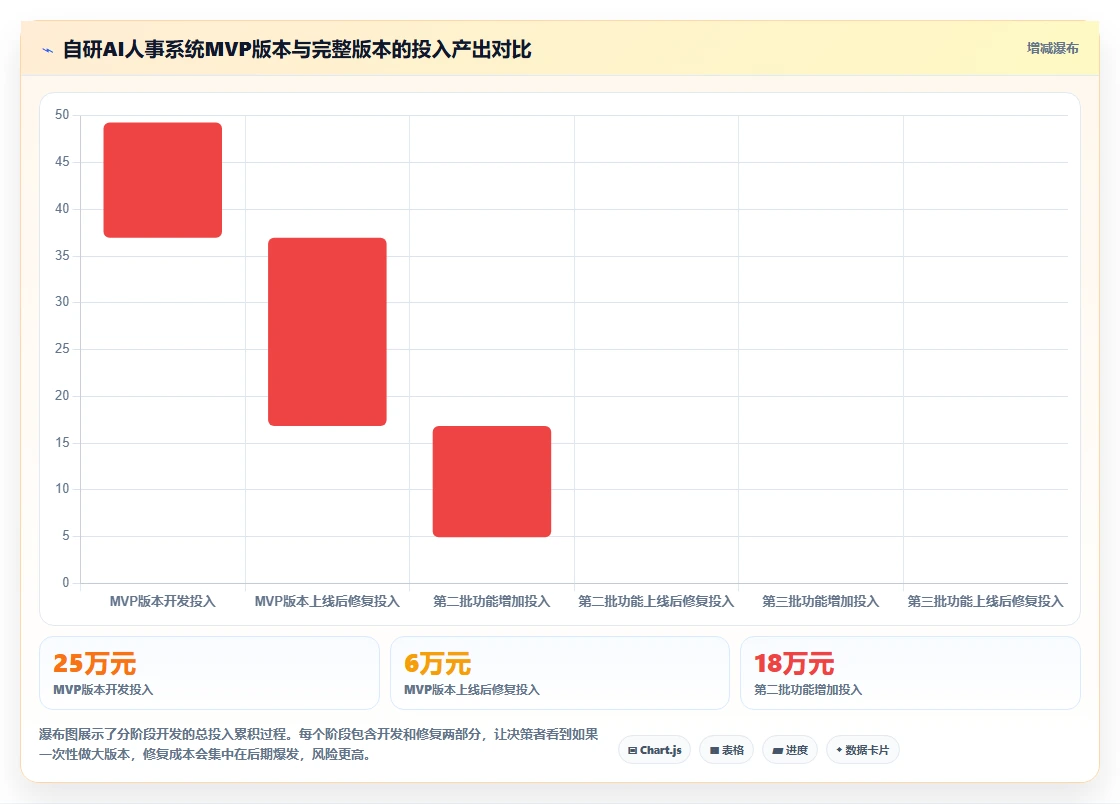Click the red bar for MVP版本开发投入
Viewport: 1120px width, 804px height.
(x=163, y=180)
